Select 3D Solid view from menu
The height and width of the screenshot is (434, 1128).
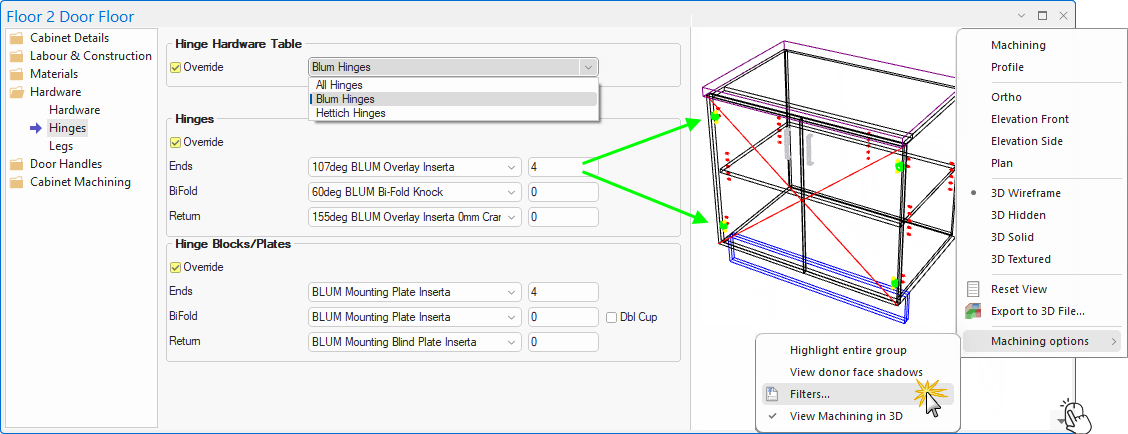1012,237
